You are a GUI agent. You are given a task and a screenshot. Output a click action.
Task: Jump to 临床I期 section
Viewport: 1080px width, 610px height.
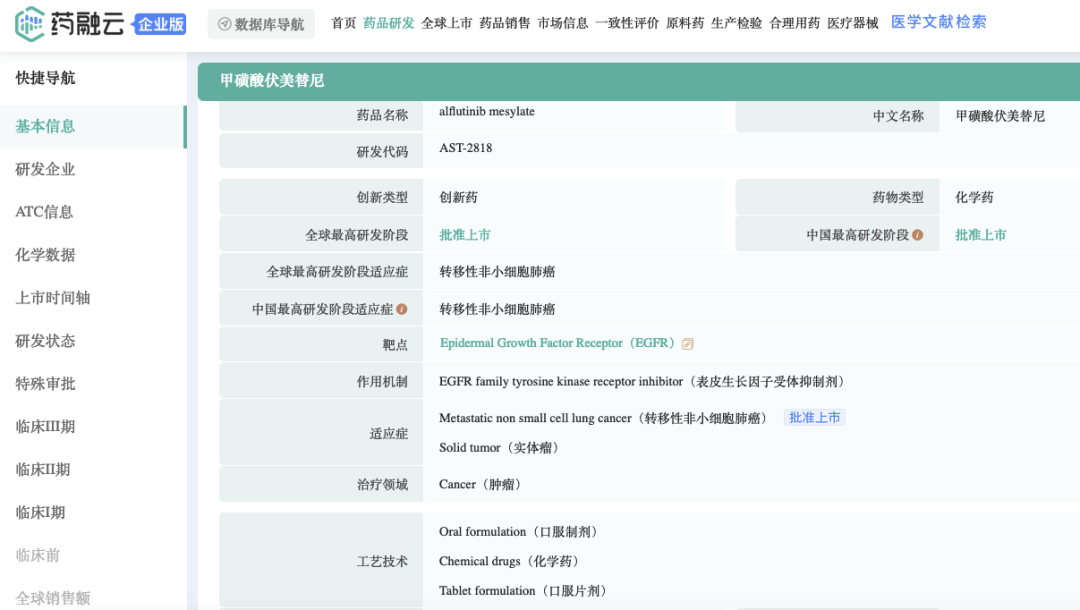pos(41,513)
